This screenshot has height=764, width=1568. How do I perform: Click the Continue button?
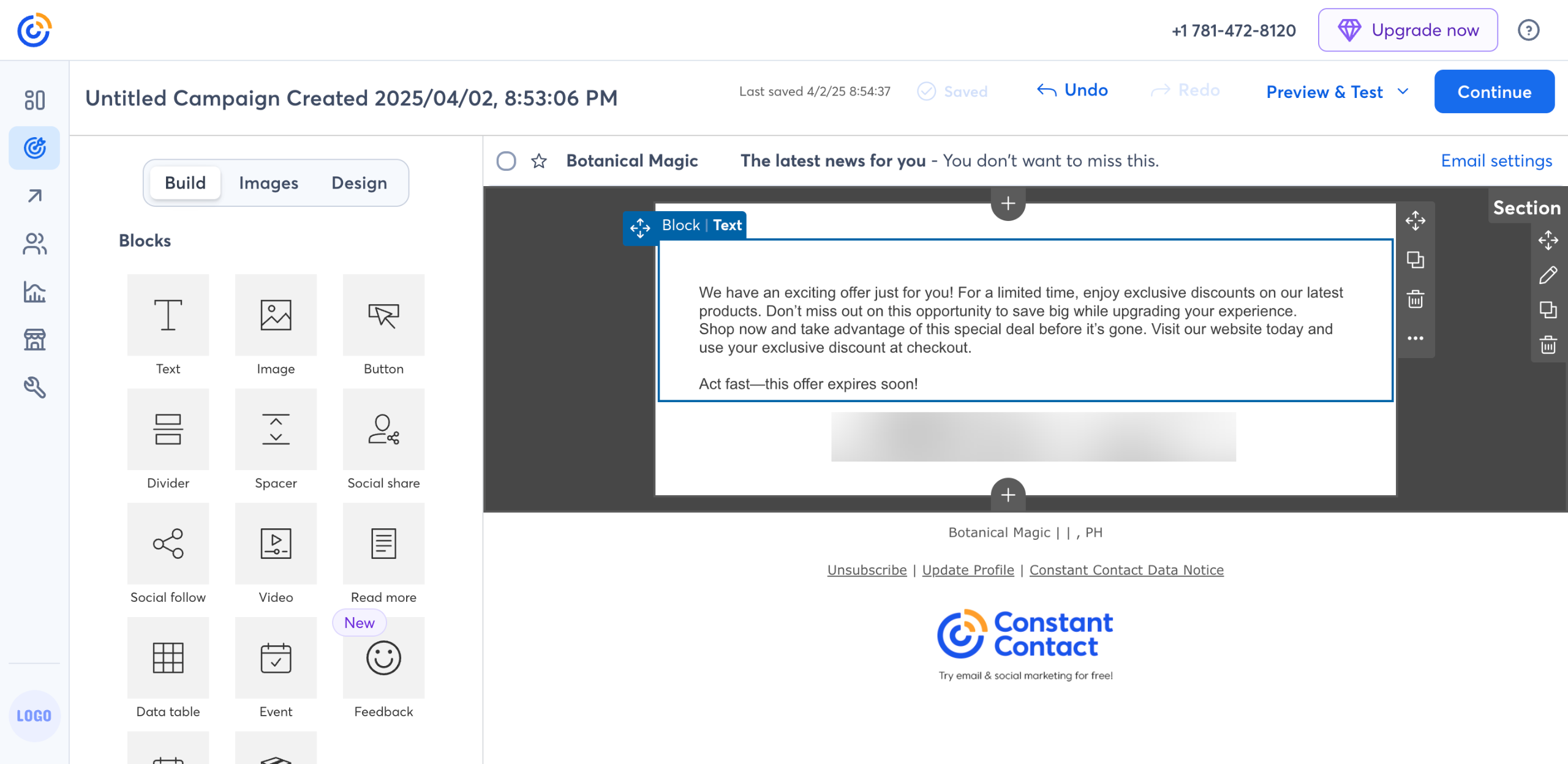click(x=1494, y=92)
